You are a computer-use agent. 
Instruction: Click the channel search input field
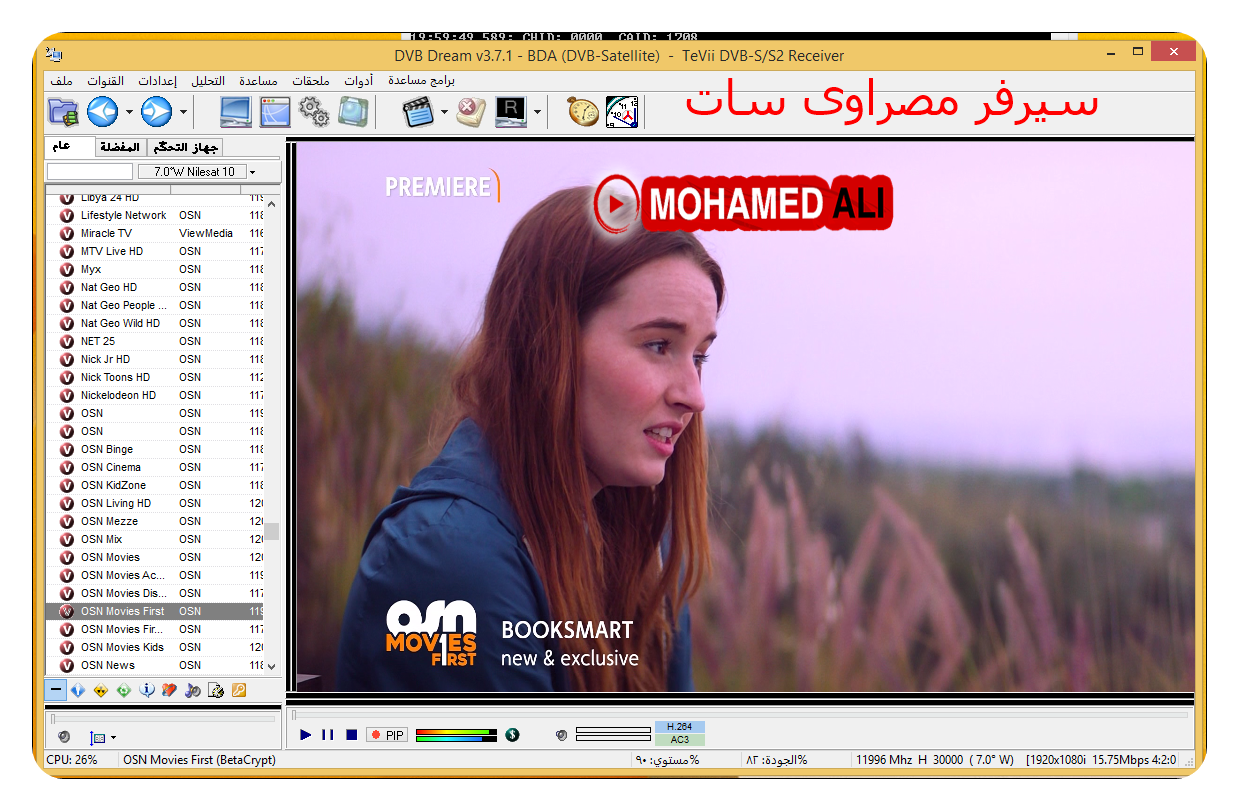(x=90, y=172)
